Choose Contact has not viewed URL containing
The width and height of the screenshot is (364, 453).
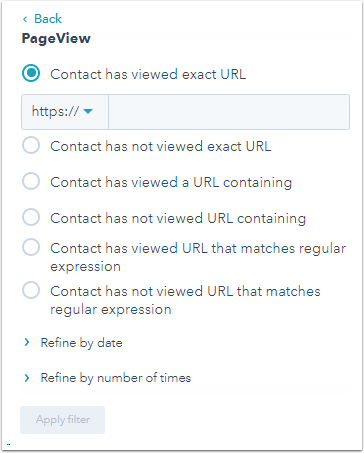(x=31, y=217)
